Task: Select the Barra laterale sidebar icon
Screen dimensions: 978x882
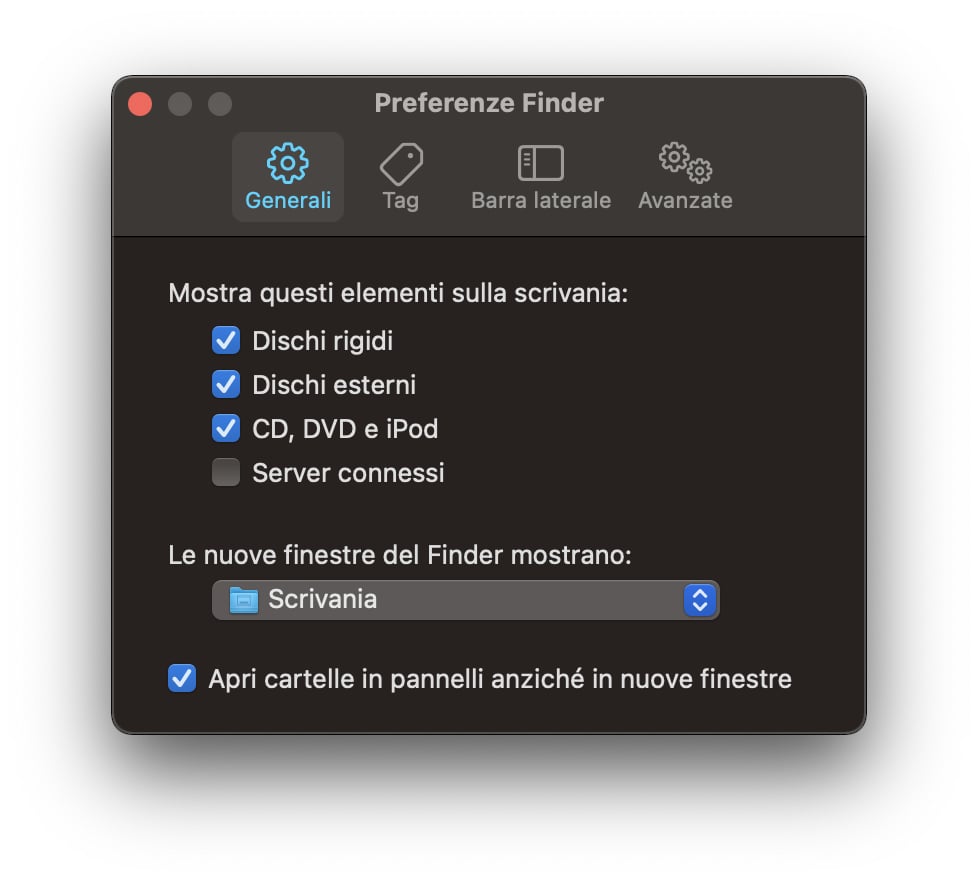Action: pos(541,163)
